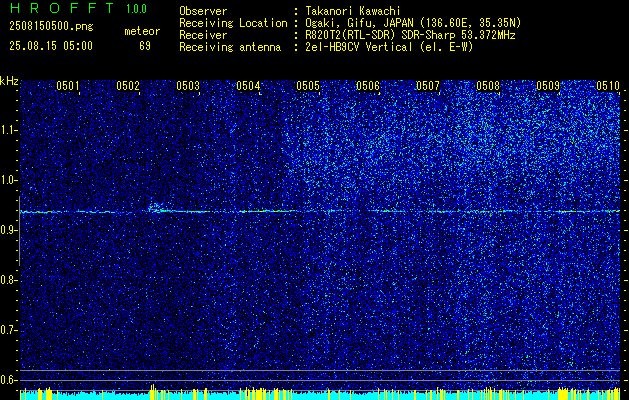This screenshot has width=629, height=400.
Task: Click the HROFFT program title text
Action: click(62, 8)
